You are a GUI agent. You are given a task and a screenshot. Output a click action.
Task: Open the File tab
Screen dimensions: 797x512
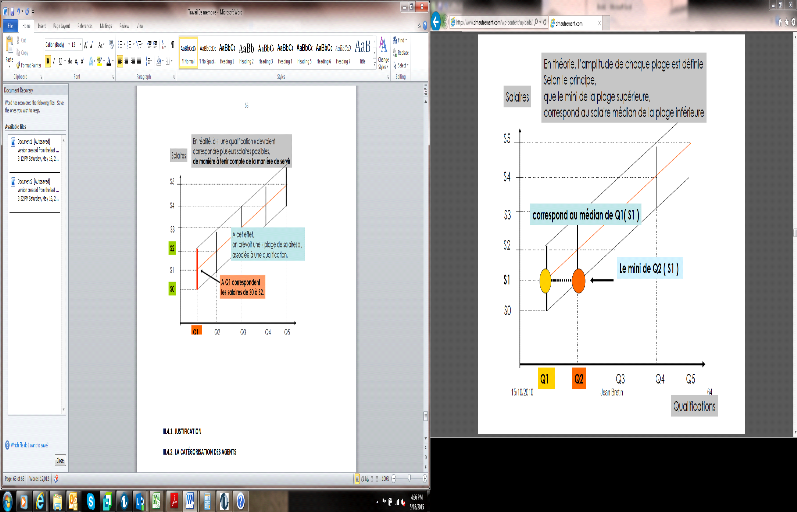point(9,26)
